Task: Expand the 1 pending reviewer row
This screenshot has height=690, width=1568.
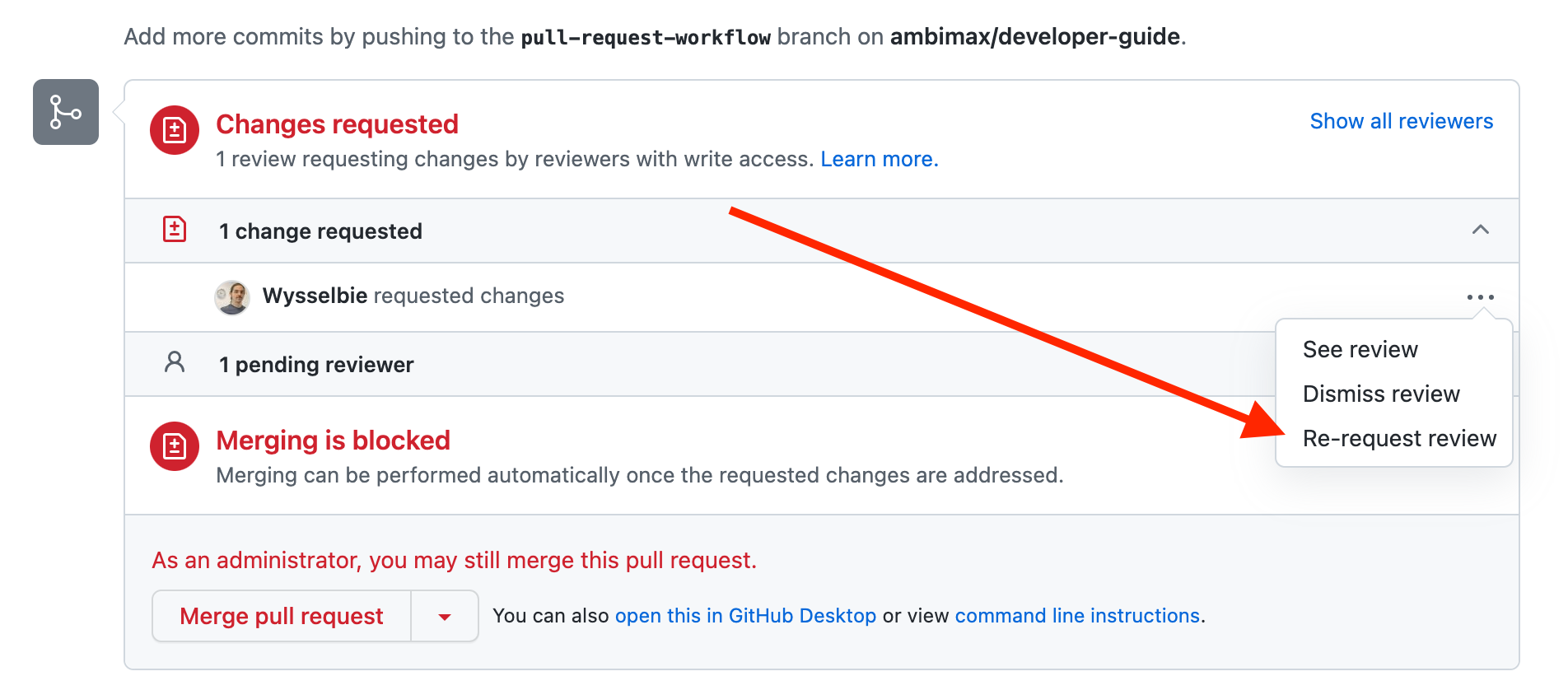Action: click(316, 365)
